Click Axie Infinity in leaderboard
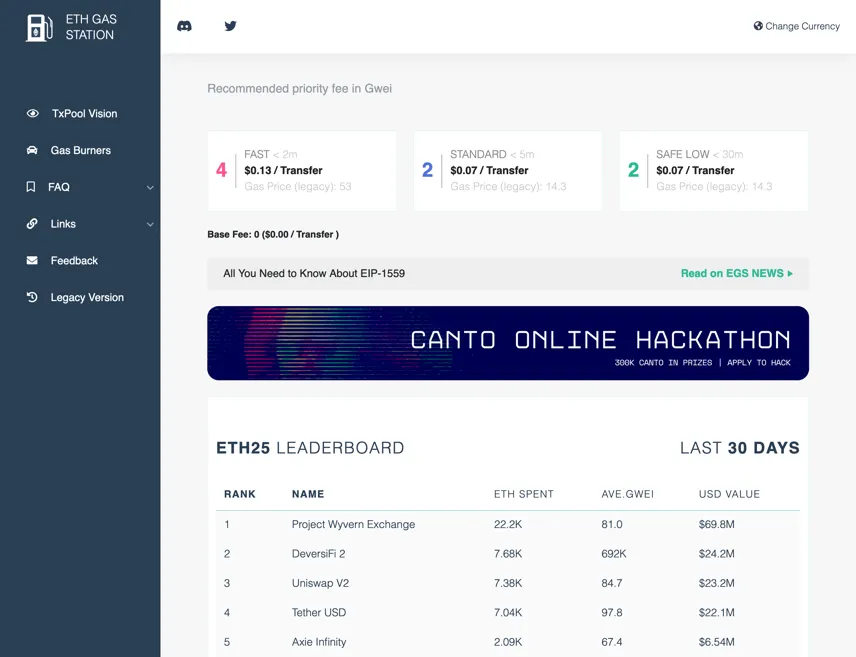 pyautogui.click(x=319, y=642)
